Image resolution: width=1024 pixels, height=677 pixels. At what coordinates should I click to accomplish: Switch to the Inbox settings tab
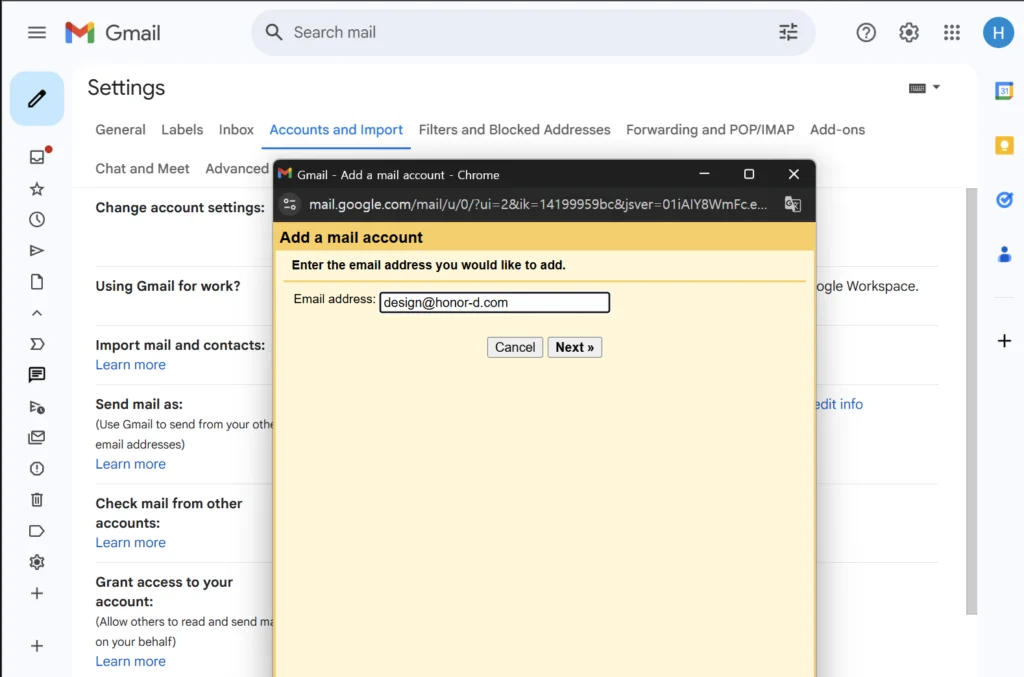(236, 129)
